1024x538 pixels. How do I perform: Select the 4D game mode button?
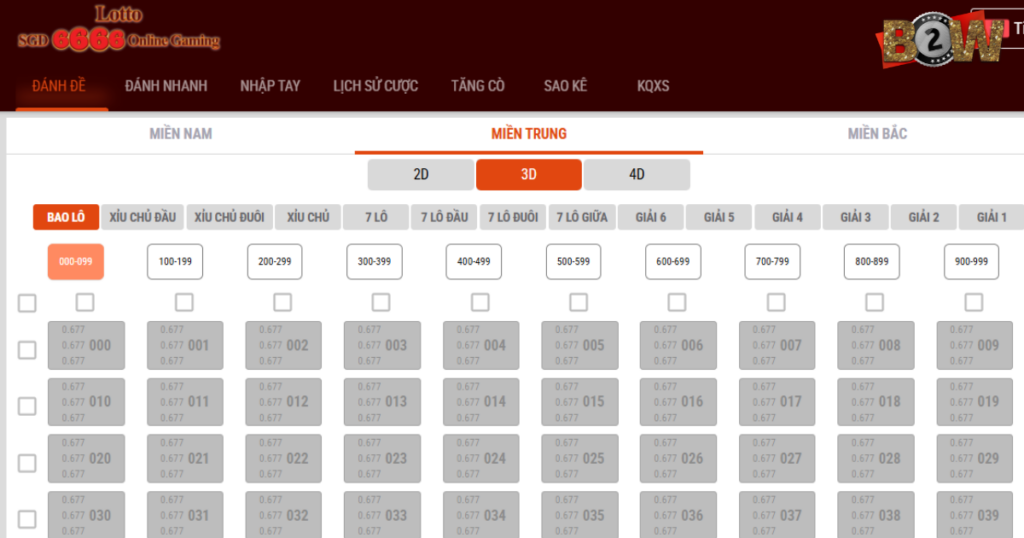tap(637, 174)
